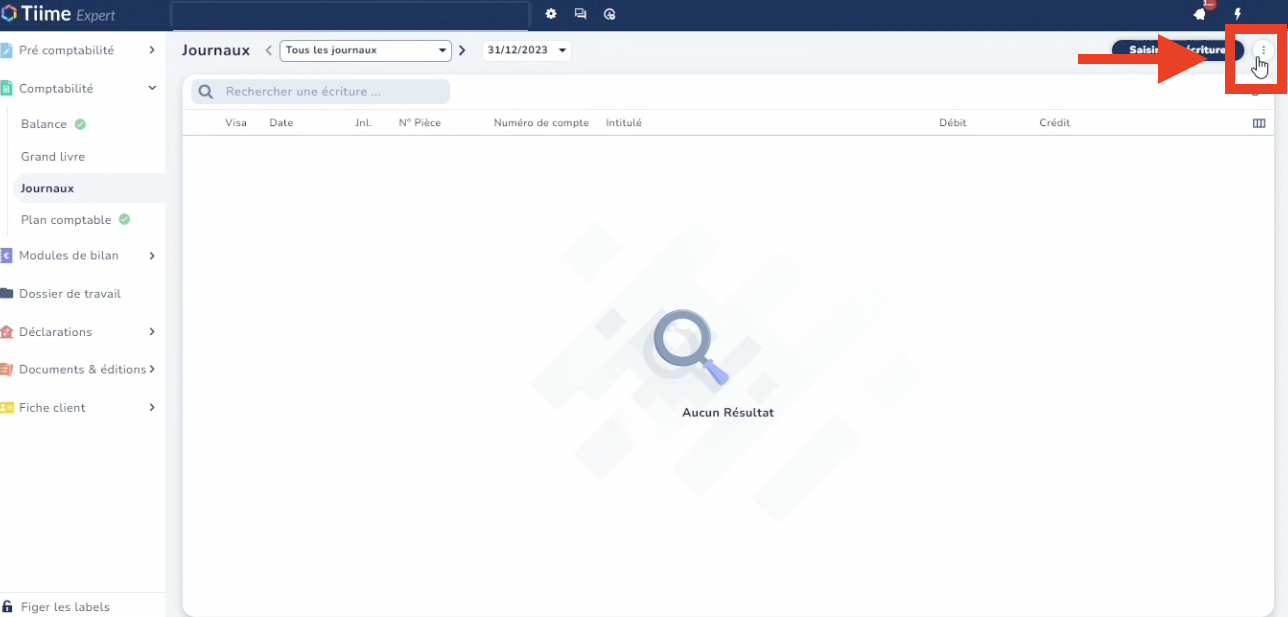Viewport: 1288px width, 617px height.
Task: Expand the Documents & éditions section
Action: point(152,370)
